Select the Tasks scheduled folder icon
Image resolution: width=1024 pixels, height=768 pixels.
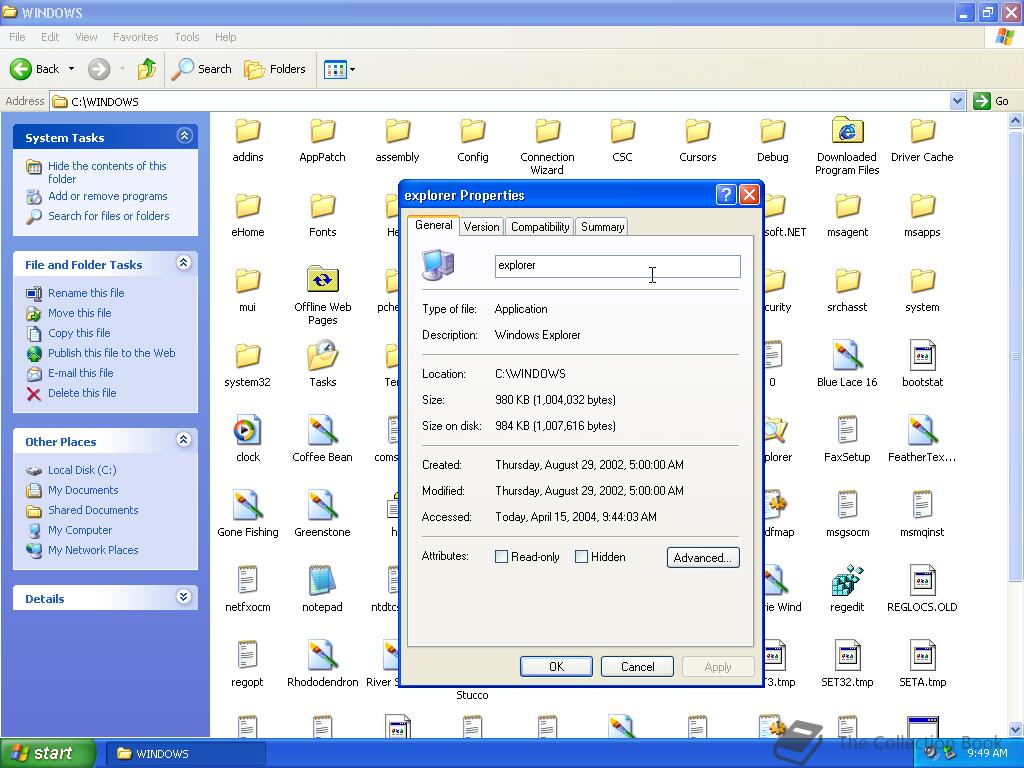(322, 356)
